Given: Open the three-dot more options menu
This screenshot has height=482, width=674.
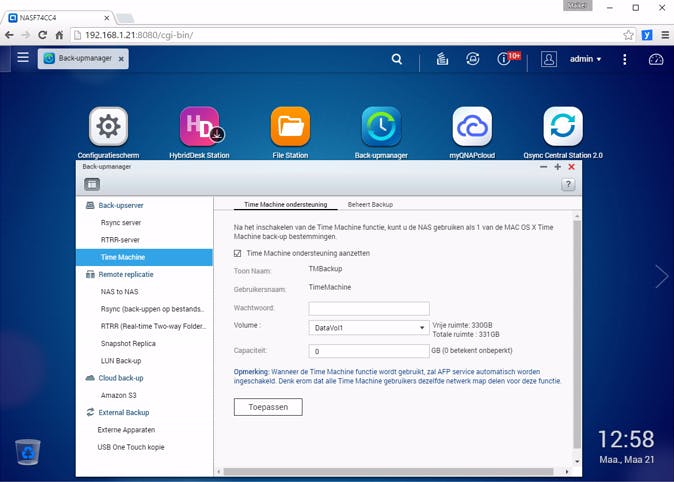Looking at the screenshot, I should [625, 59].
